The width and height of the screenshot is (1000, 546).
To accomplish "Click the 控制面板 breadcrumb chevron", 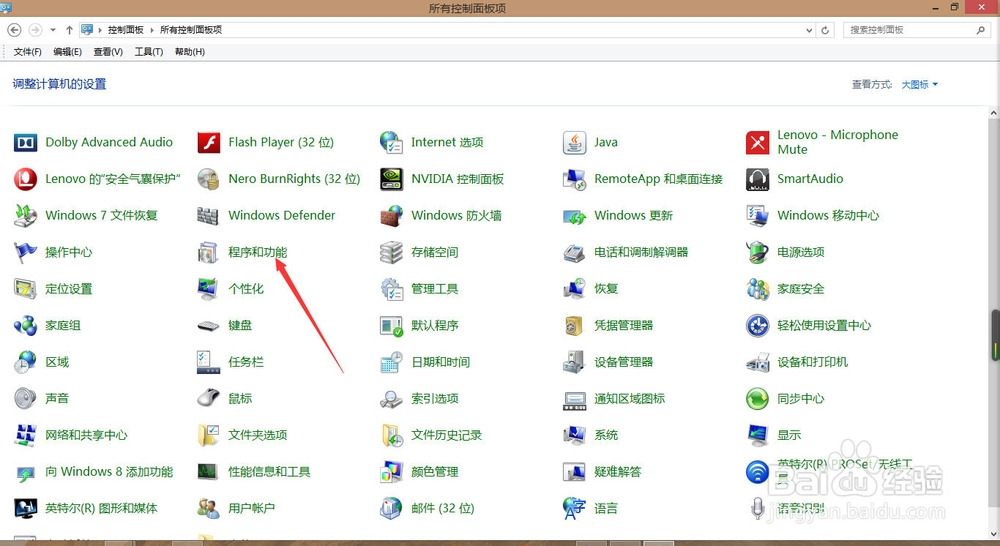I will pyautogui.click(x=152, y=30).
